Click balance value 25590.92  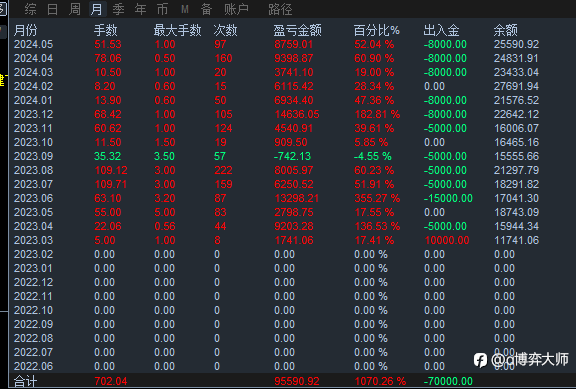[x=516, y=44]
